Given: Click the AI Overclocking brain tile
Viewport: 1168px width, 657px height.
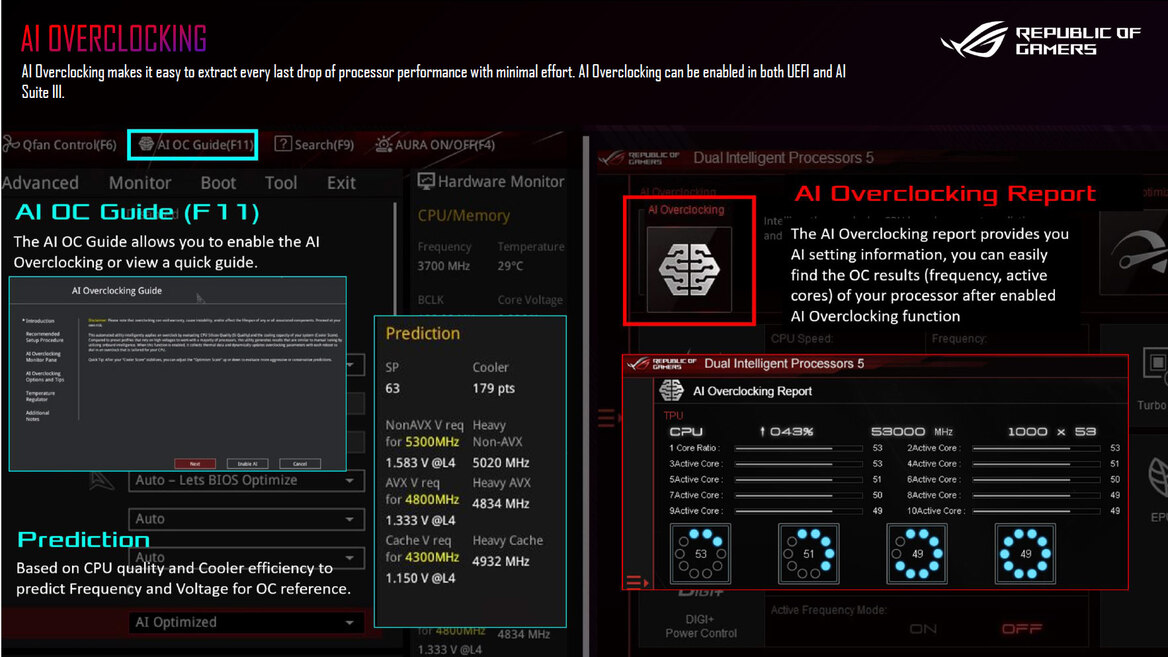Looking at the screenshot, I should (689, 270).
